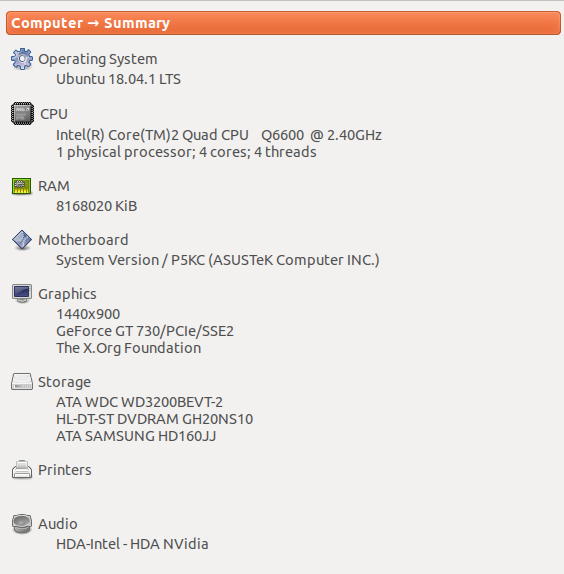This screenshot has height=574, width=564.
Task: Select the Storage section heading
Action: 64,382
